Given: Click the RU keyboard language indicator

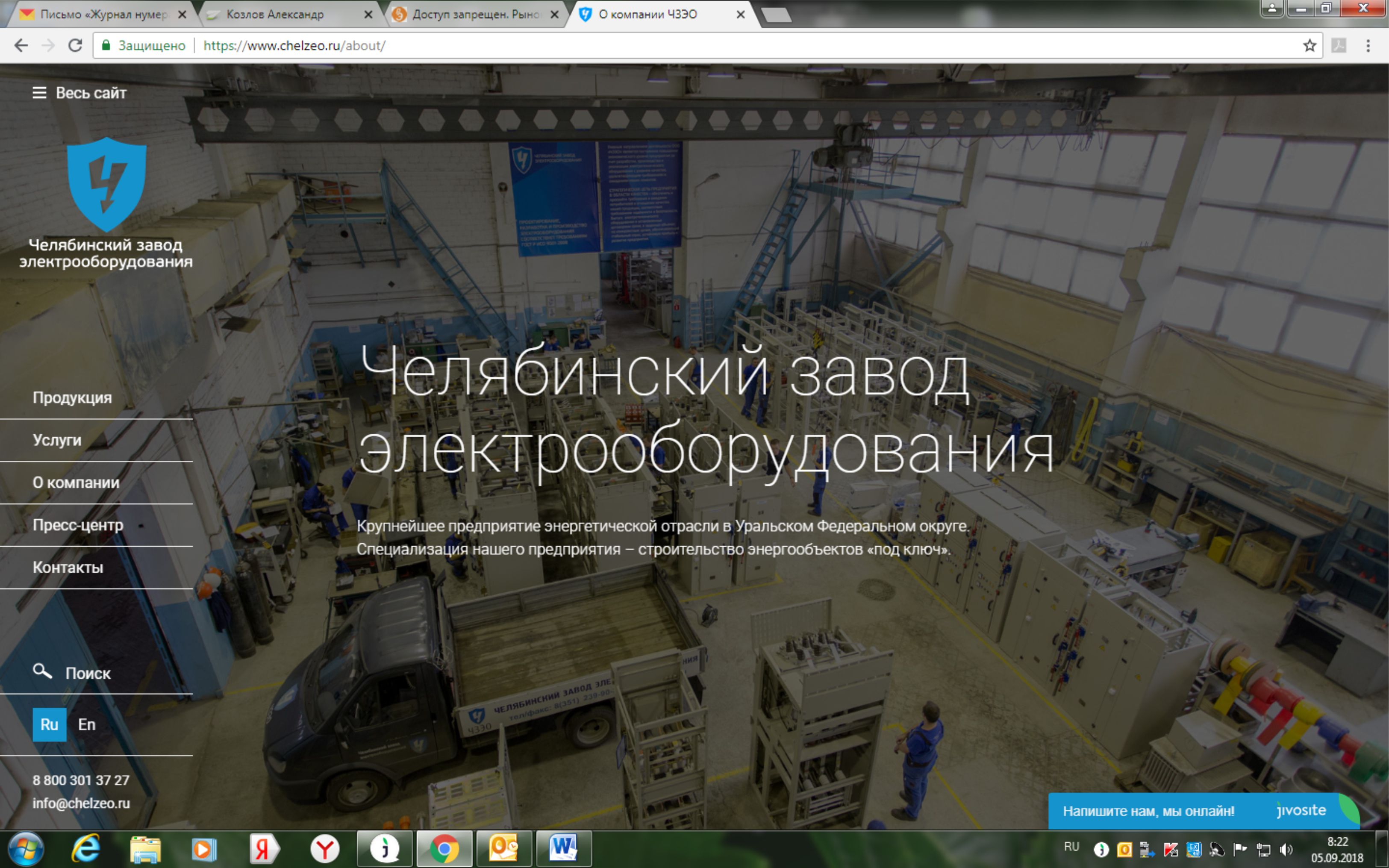Looking at the screenshot, I should (x=1071, y=847).
